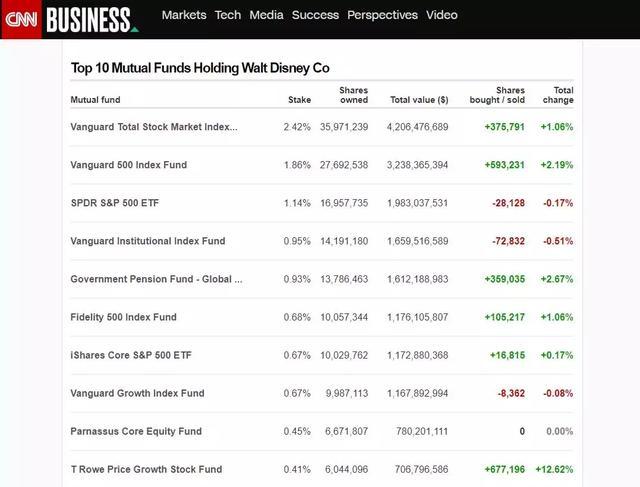The height and width of the screenshot is (487, 640).
Task: Click the CNN logo icon
Action: pyautogui.click(x=21, y=19)
